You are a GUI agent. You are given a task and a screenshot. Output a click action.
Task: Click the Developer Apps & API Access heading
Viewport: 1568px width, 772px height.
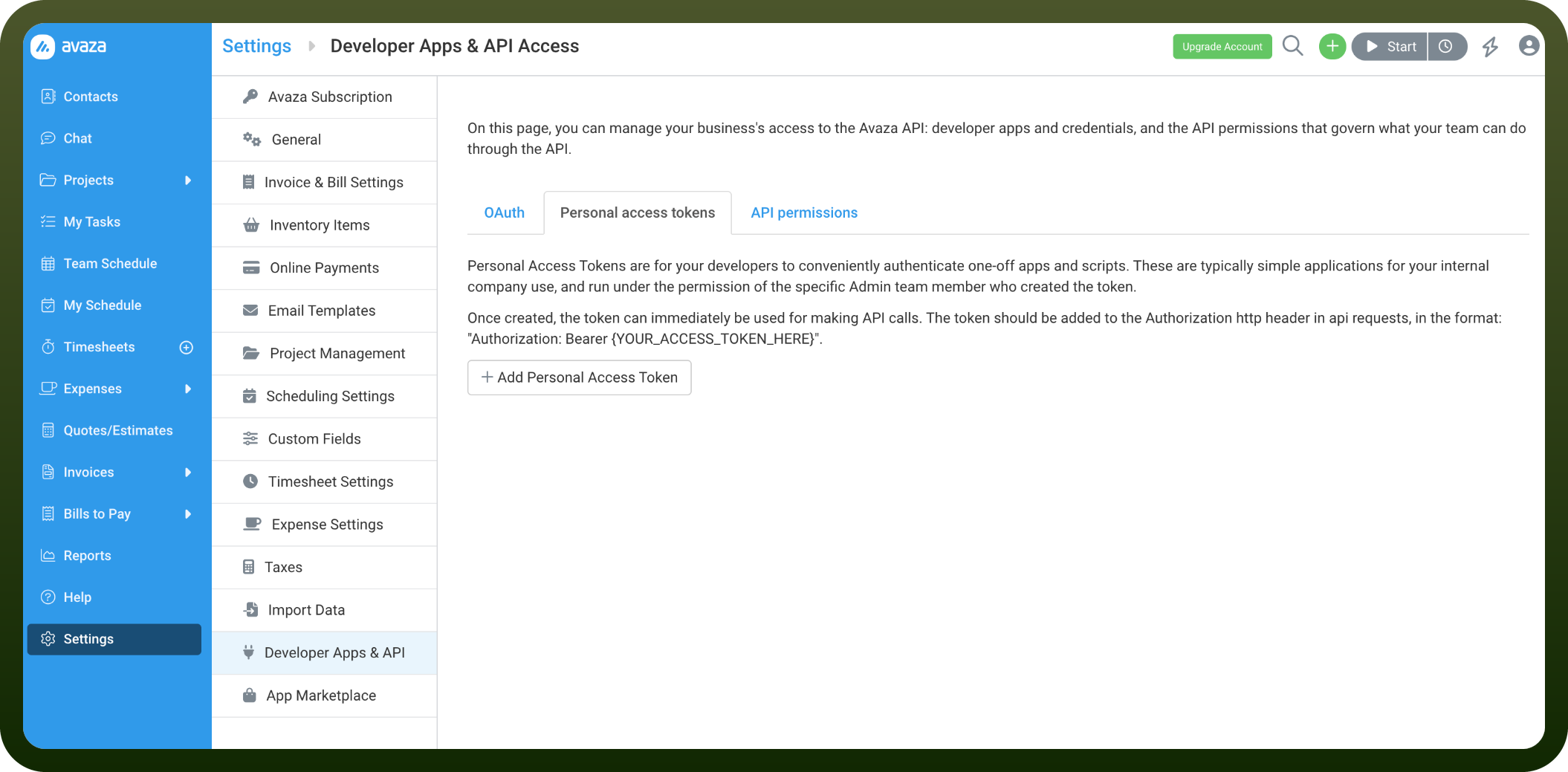coord(455,46)
